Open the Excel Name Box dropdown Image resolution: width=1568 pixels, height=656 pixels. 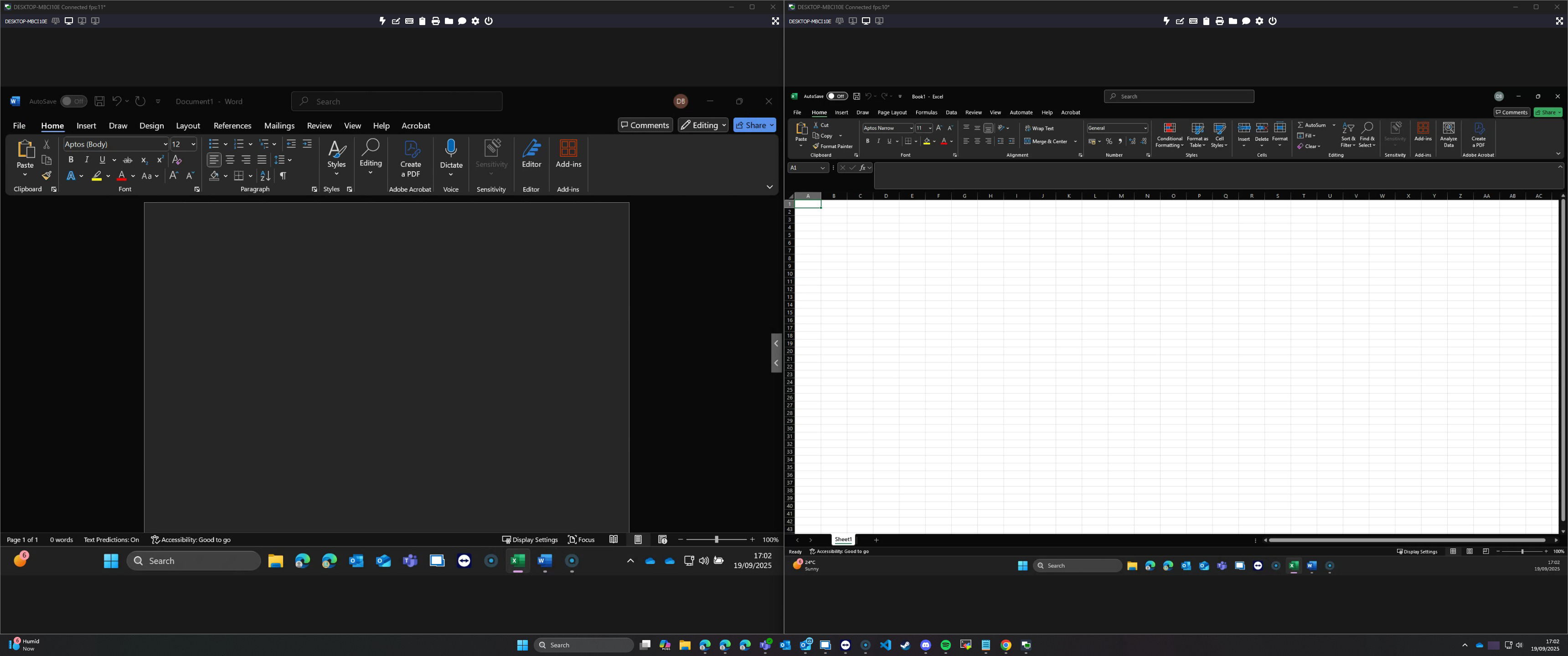click(822, 168)
